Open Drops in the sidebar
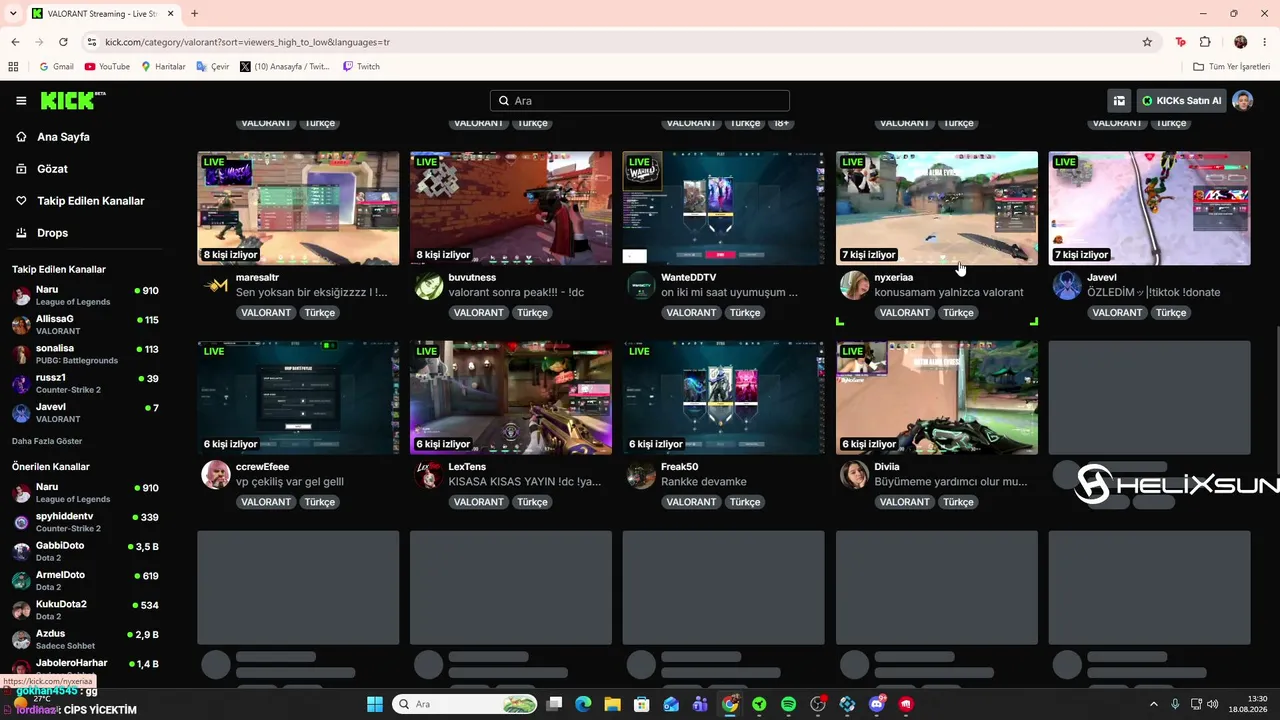The width and height of the screenshot is (1280, 720). pos(52,233)
